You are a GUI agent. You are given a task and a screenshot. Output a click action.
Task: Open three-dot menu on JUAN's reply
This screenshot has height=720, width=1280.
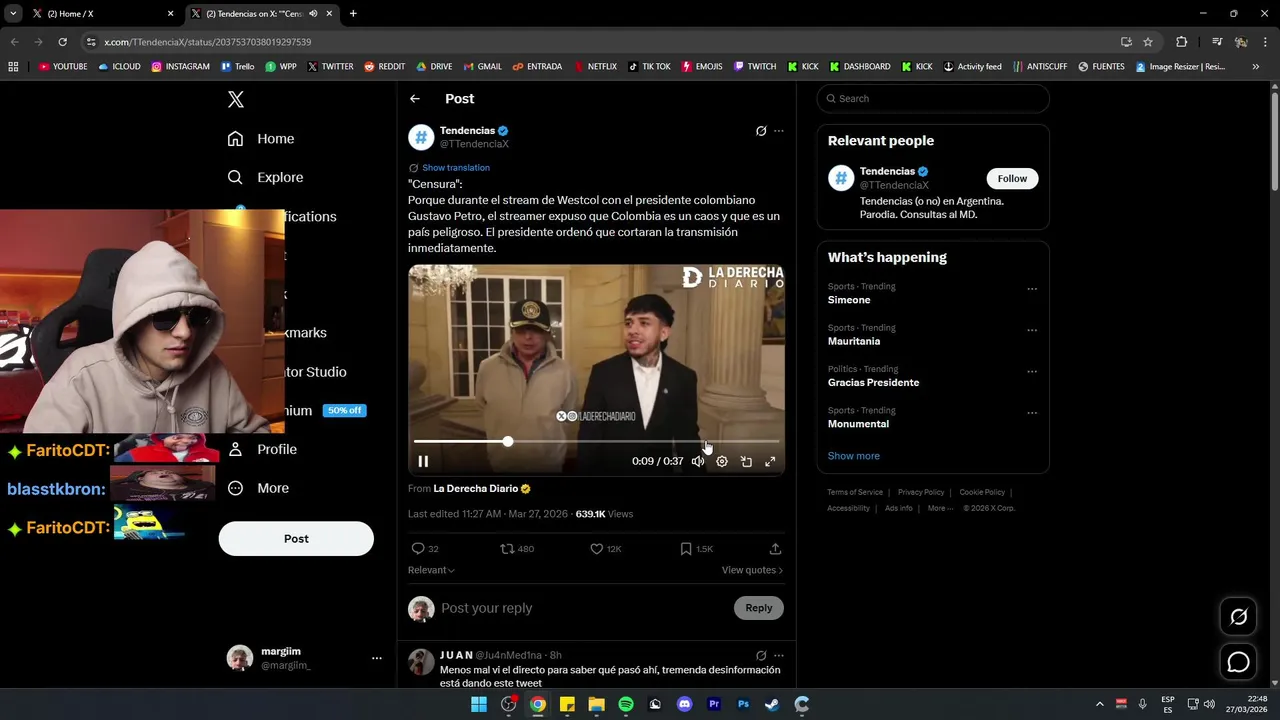(x=779, y=656)
